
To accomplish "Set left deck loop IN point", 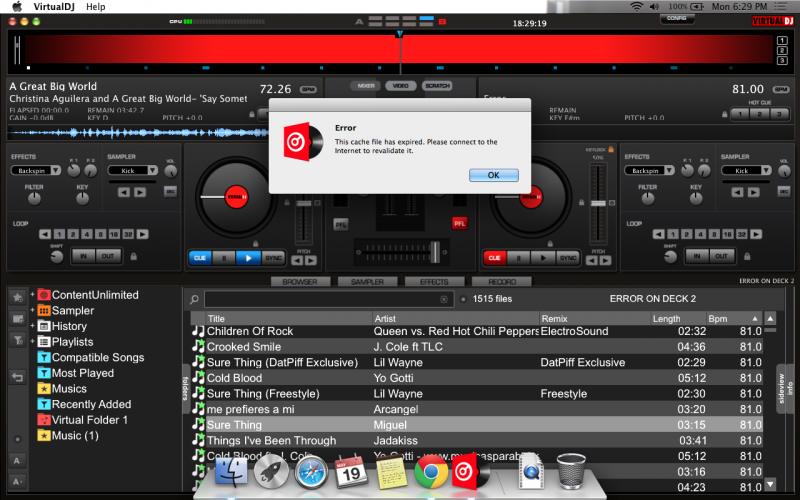I will [x=84, y=256].
